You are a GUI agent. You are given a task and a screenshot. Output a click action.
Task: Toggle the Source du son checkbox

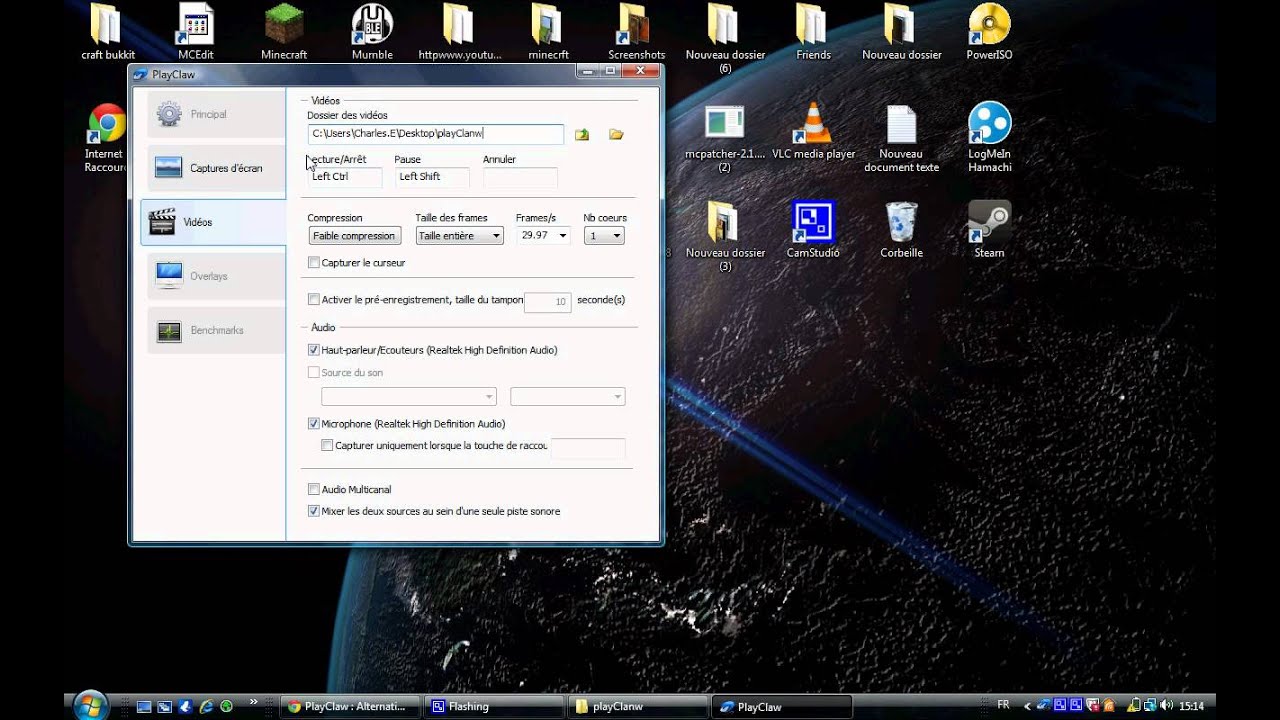click(x=314, y=373)
